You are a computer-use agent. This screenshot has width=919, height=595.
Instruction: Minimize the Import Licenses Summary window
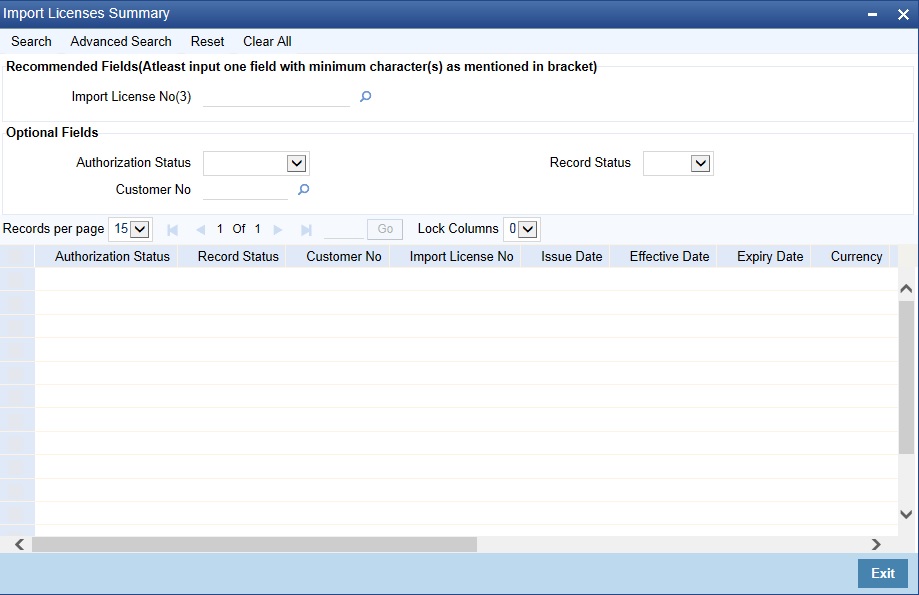click(x=872, y=14)
